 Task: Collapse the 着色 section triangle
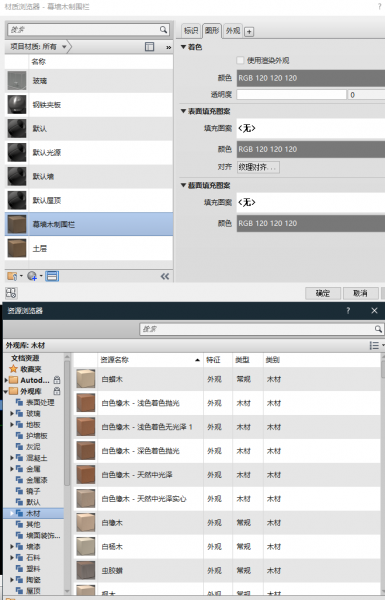(183, 47)
